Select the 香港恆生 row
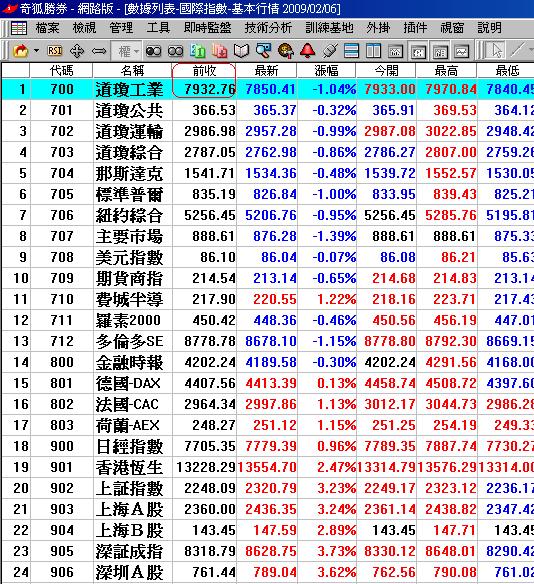The image size is (534, 584). [x=267, y=467]
